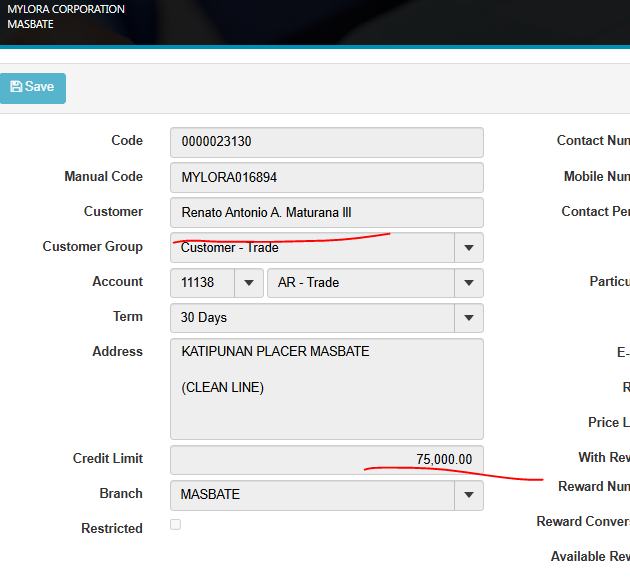
Task: Click the Term label
Action: (127, 317)
